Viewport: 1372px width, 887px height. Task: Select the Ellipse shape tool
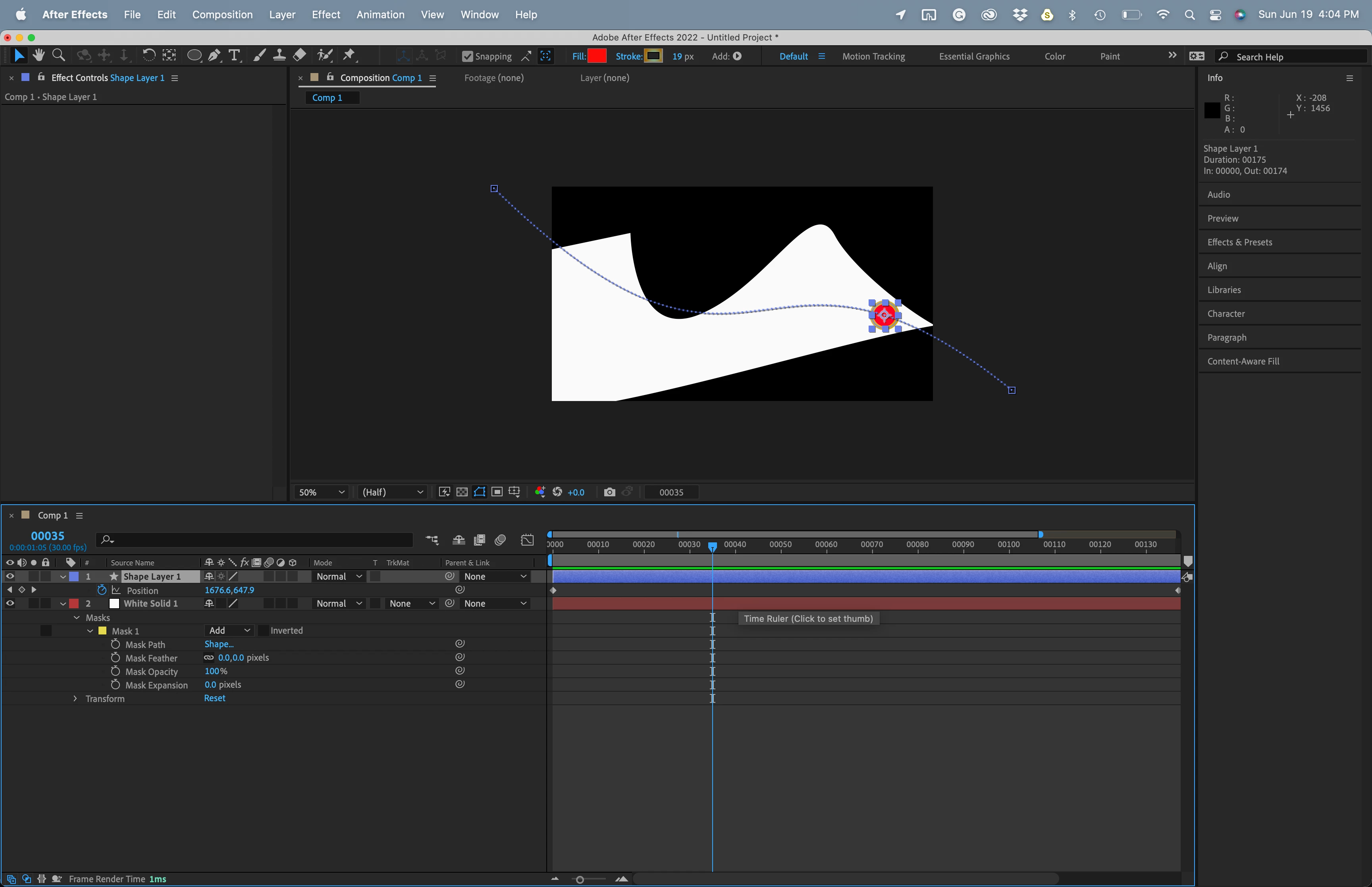tap(194, 55)
